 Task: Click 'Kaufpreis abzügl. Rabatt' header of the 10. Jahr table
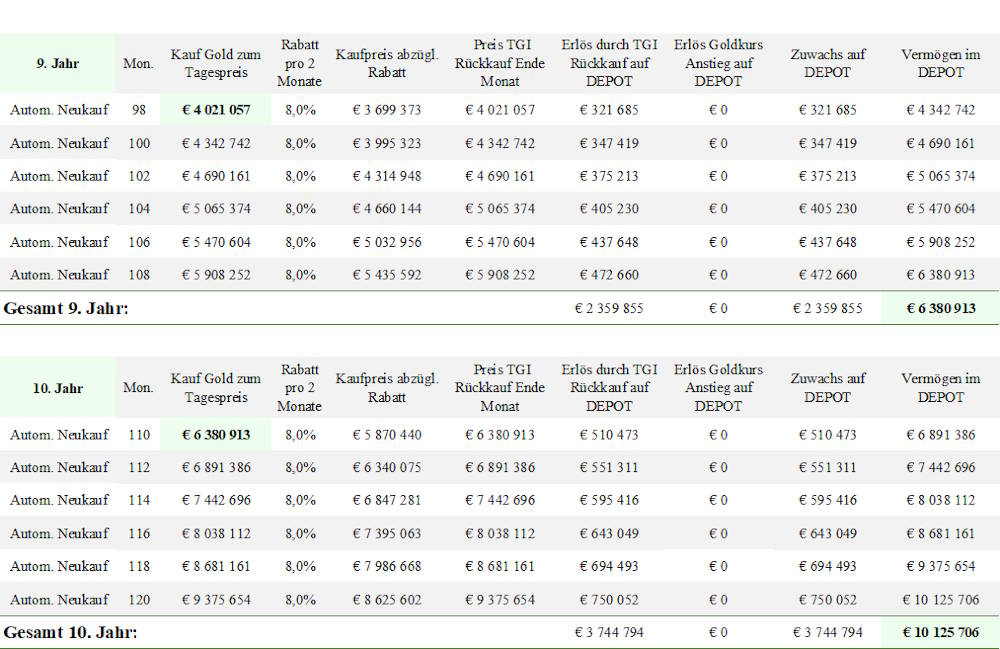coord(386,388)
